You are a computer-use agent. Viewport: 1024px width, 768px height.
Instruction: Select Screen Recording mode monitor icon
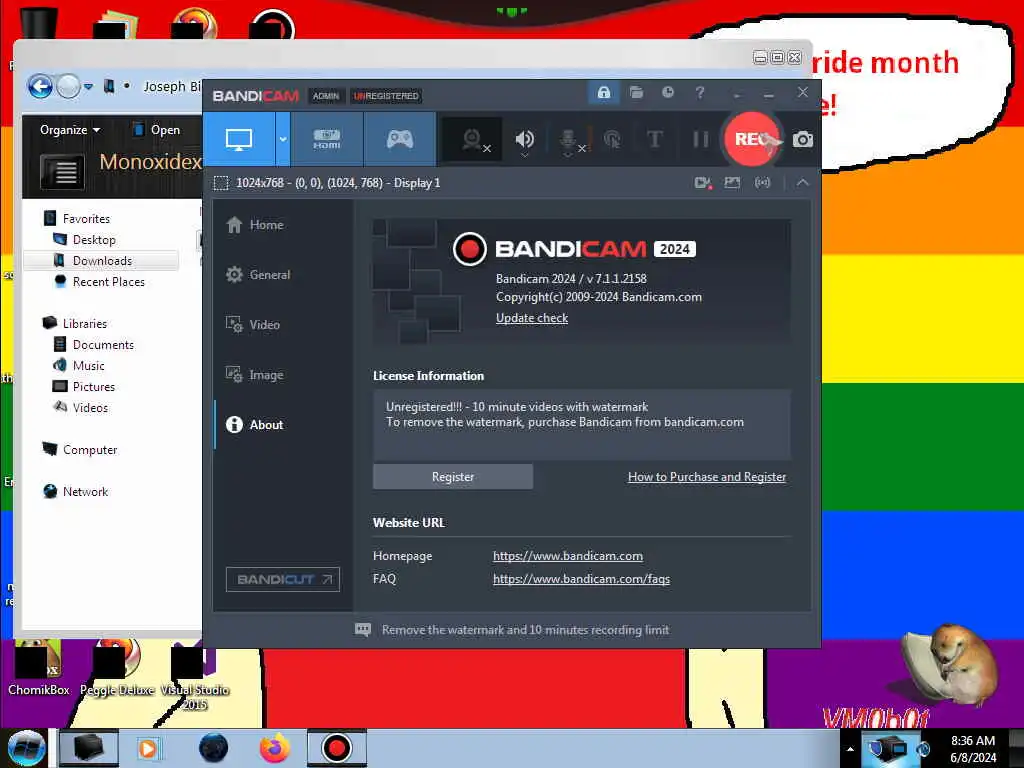[239, 139]
